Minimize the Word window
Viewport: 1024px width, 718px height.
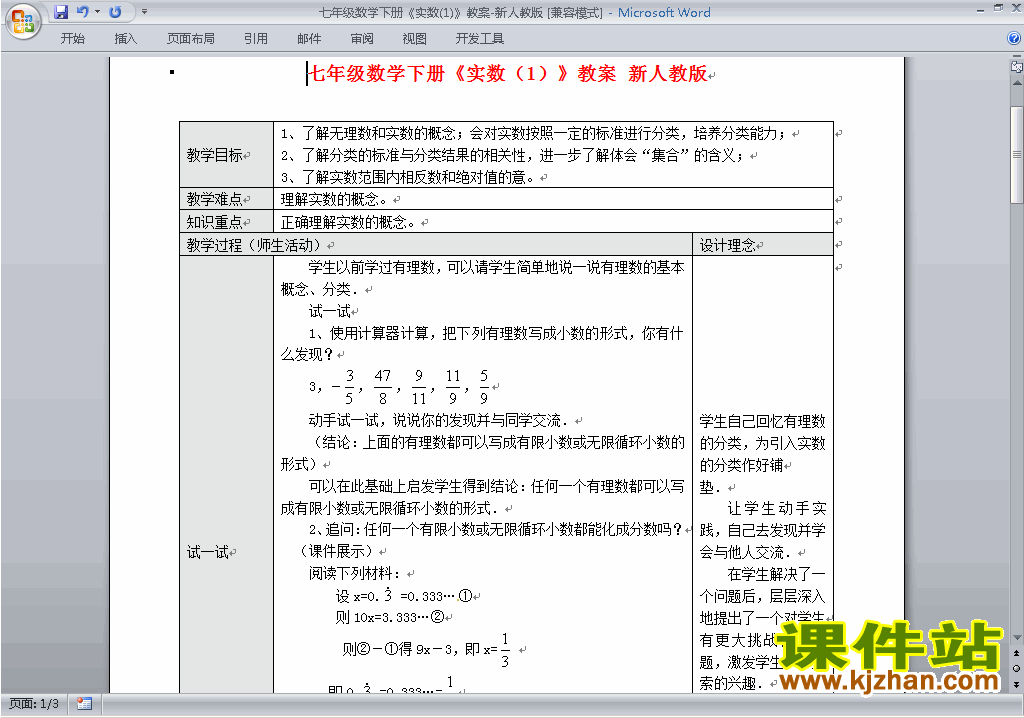[x=980, y=9]
